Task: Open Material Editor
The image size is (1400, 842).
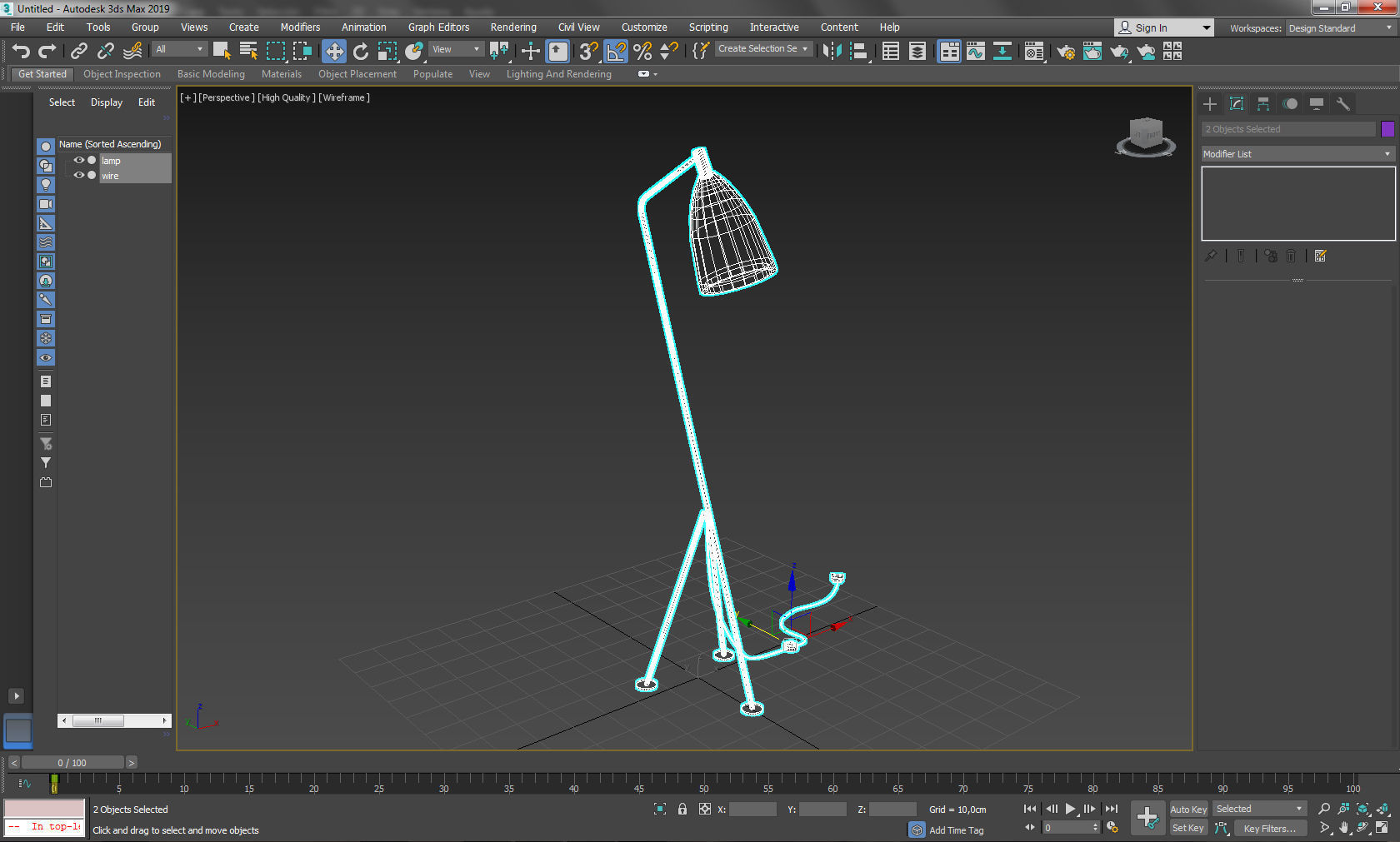Action: [1034, 52]
